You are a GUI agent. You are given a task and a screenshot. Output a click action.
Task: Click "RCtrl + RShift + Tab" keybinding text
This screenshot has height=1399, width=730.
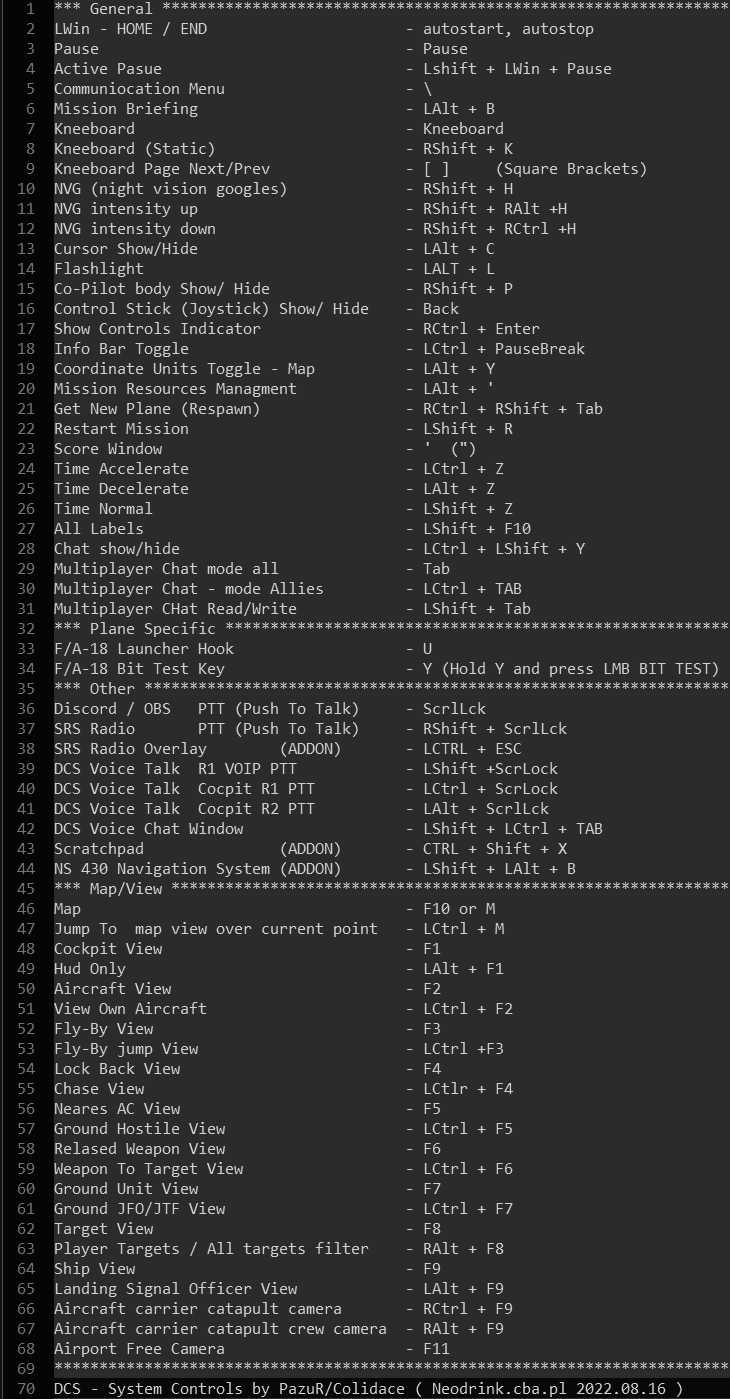pyautogui.click(x=512, y=409)
